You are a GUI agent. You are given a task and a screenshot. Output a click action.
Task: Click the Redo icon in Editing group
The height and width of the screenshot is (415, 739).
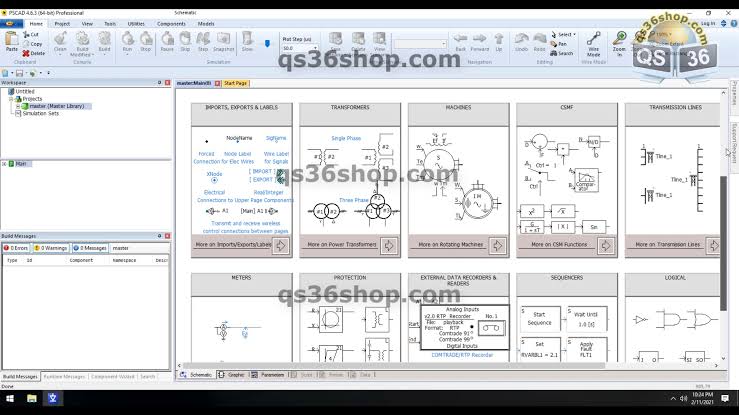pos(539,39)
